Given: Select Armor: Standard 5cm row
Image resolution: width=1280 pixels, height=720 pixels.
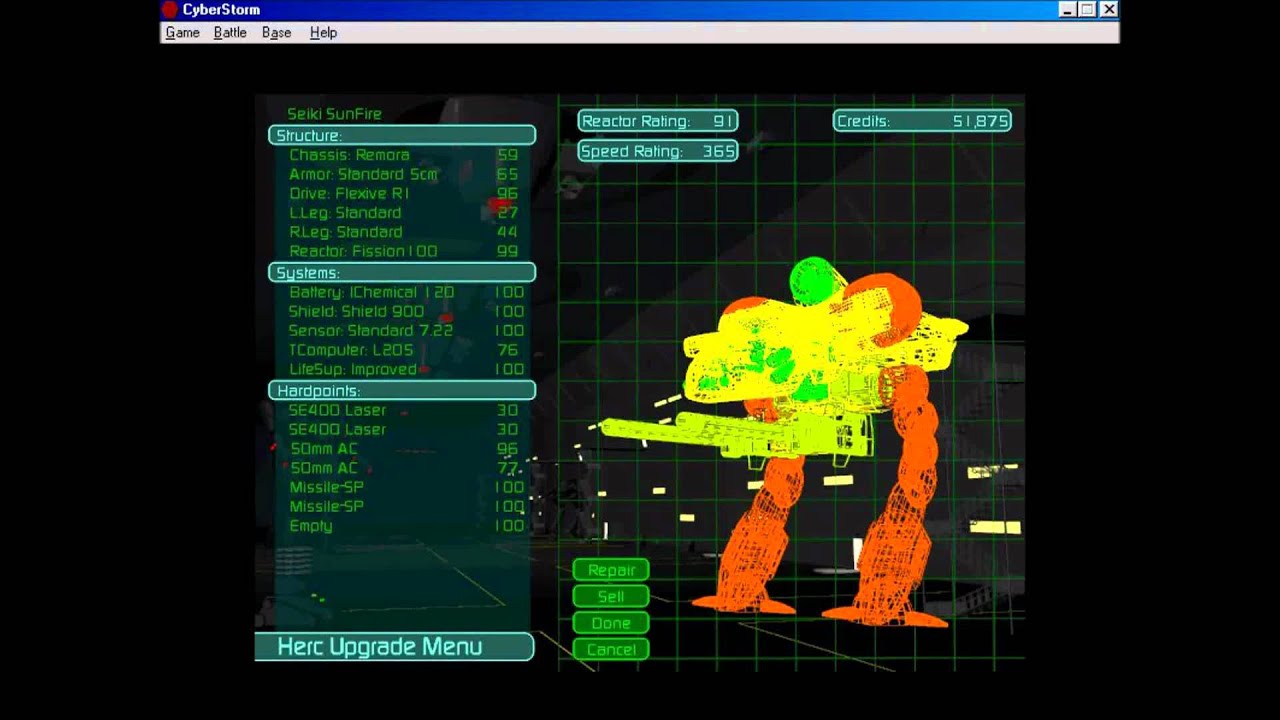Looking at the screenshot, I should pos(404,174).
